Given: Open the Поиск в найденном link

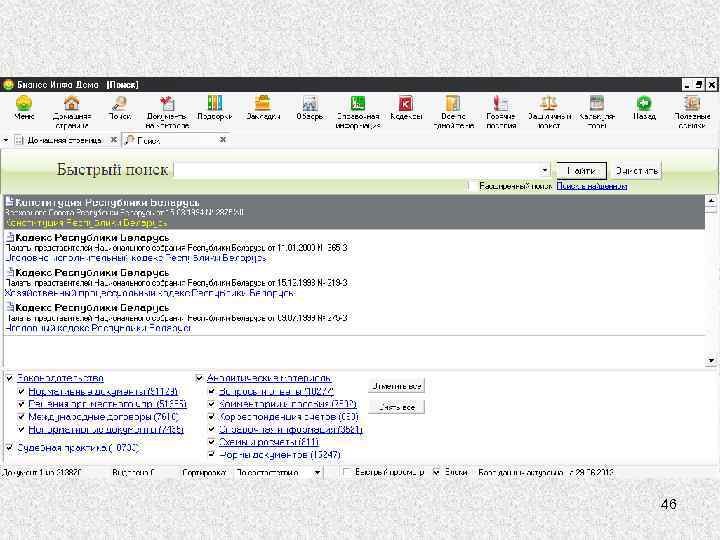Looking at the screenshot, I should [x=591, y=186].
